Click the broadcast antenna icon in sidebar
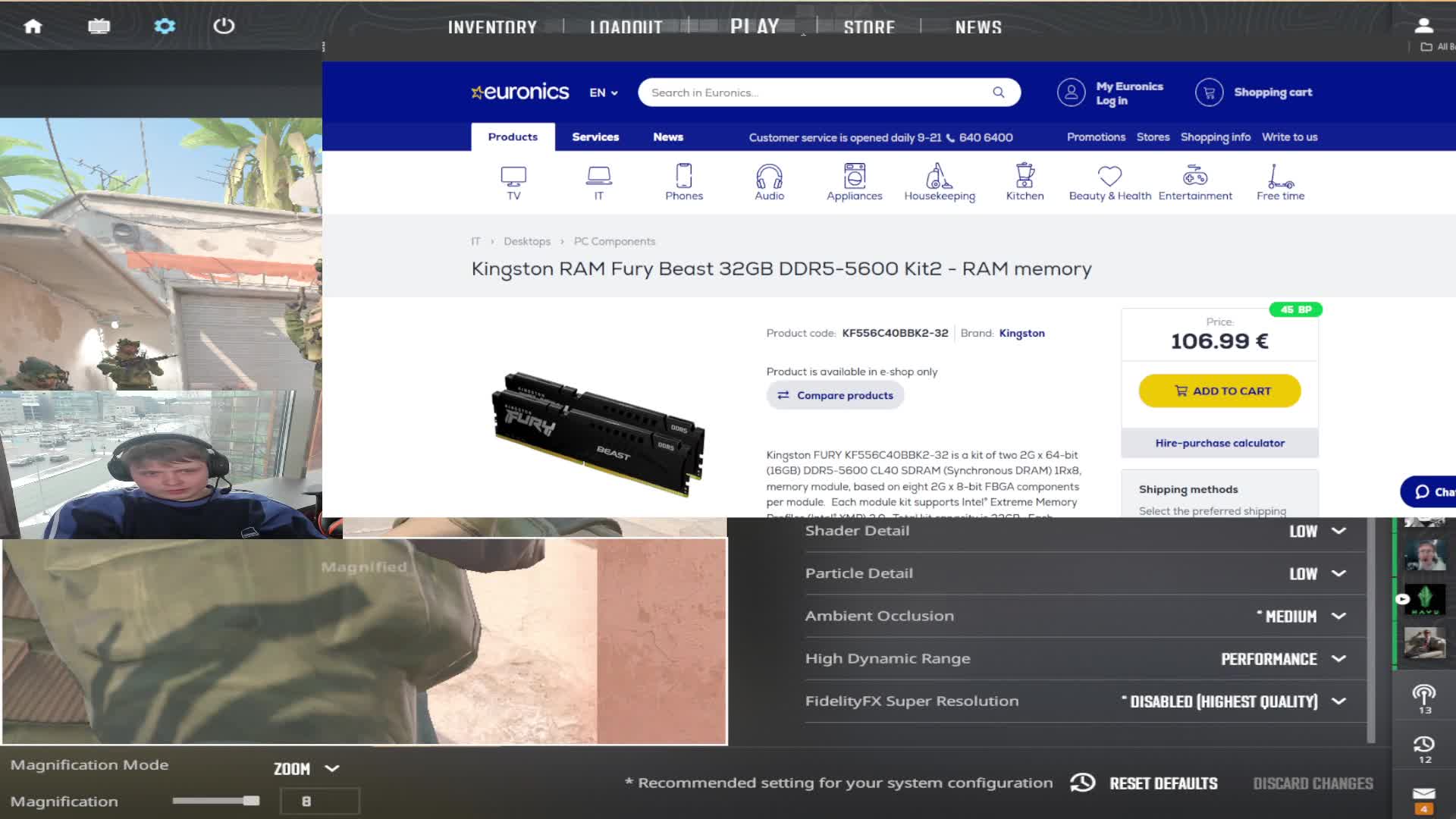The width and height of the screenshot is (1456, 819). [x=1423, y=693]
